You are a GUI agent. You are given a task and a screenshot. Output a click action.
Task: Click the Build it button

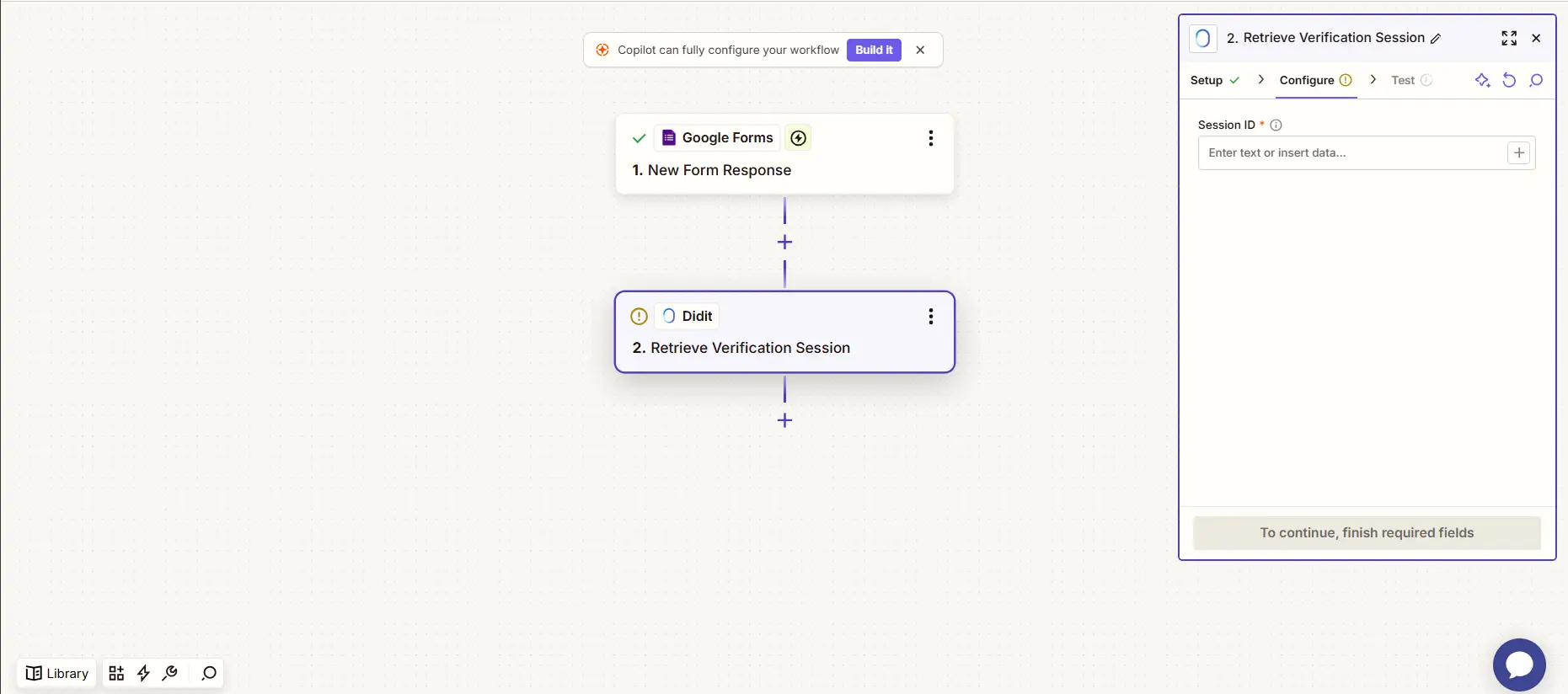click(873, 50)
